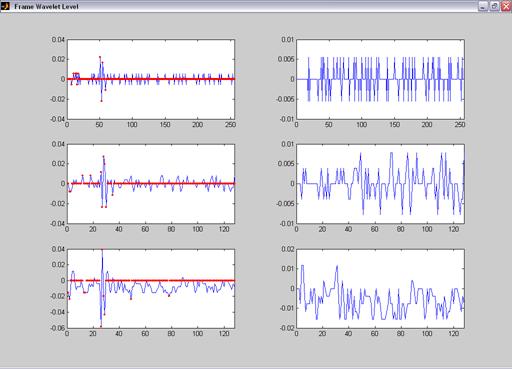Click the 0.04 peak in the bottom-left plot
This screenshot has height=369, width=512.
(102, 249)
